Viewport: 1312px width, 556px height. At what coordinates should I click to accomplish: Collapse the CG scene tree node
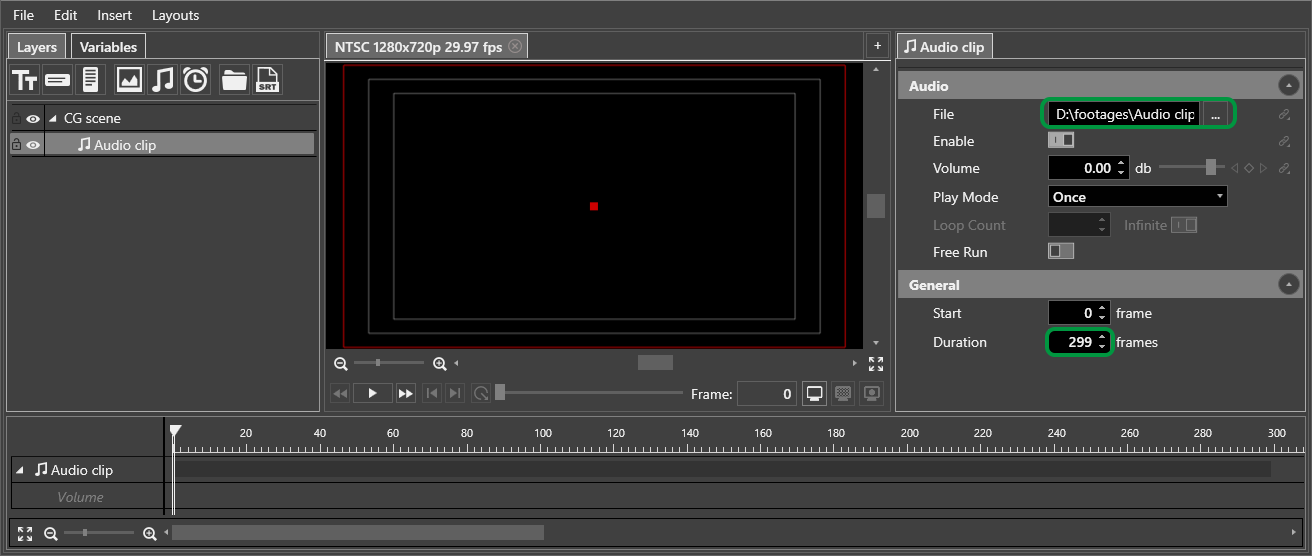coord(52,118)
